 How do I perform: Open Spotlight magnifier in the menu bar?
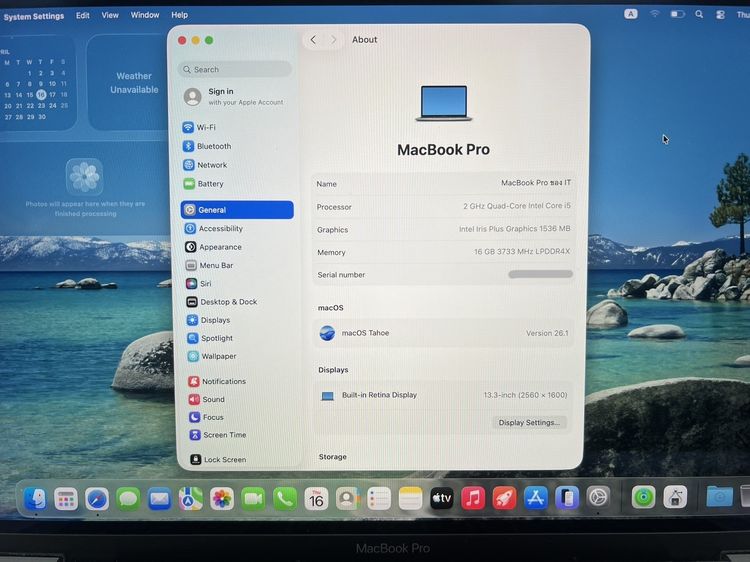point(699,14)
